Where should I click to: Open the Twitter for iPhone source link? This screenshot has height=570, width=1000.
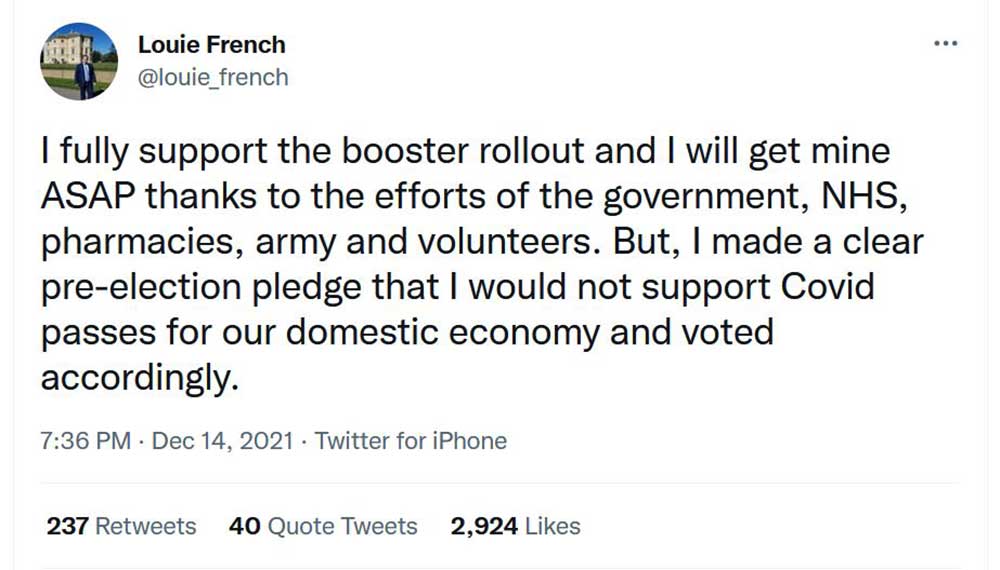point(411,441)
